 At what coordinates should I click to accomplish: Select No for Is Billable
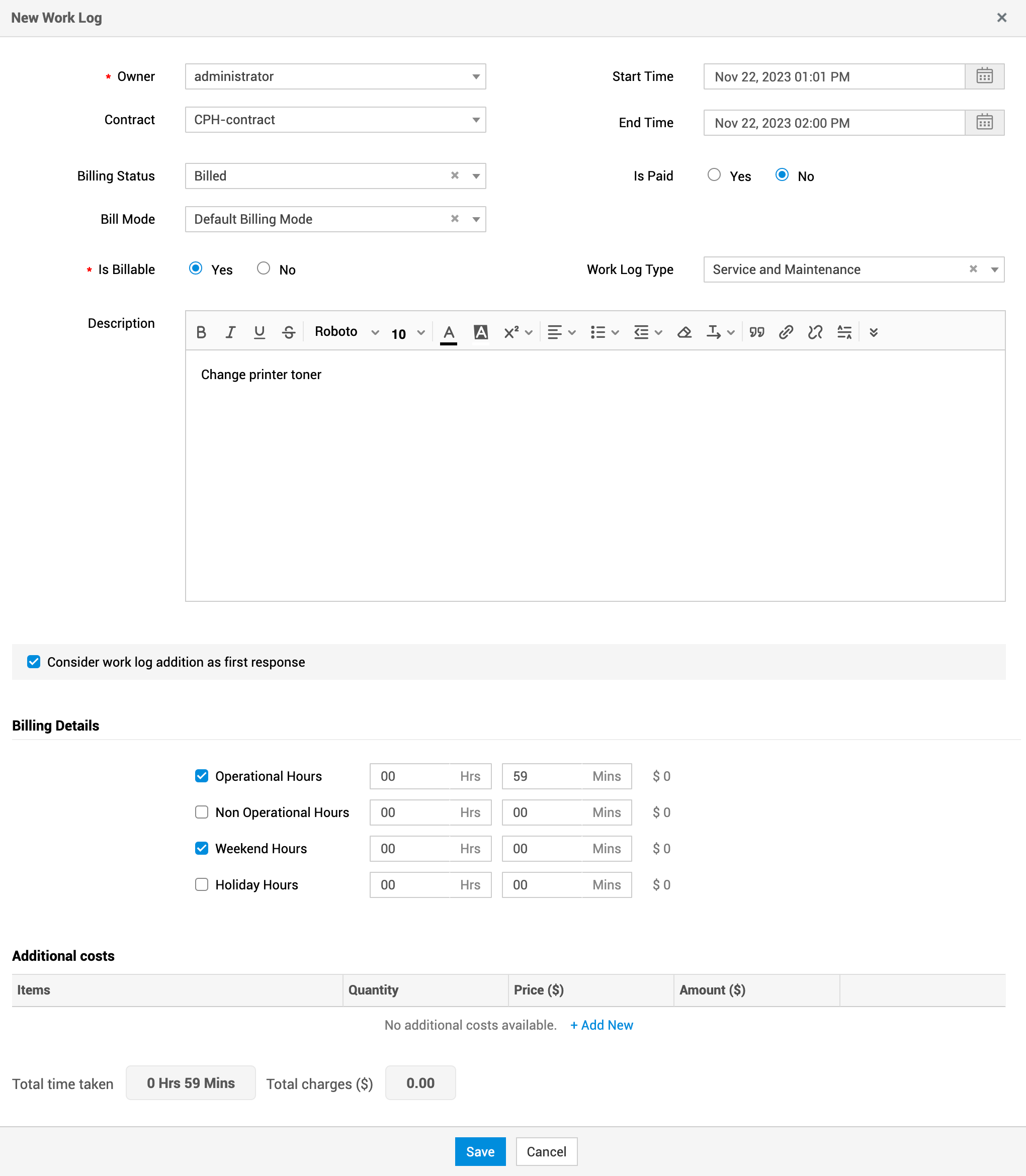point(264,268)
